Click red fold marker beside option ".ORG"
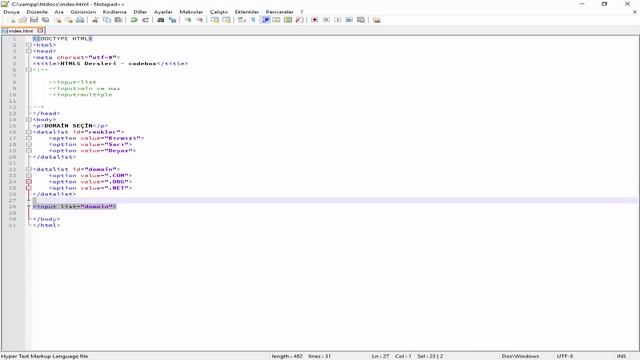640x360 pixels. [29, 182]
